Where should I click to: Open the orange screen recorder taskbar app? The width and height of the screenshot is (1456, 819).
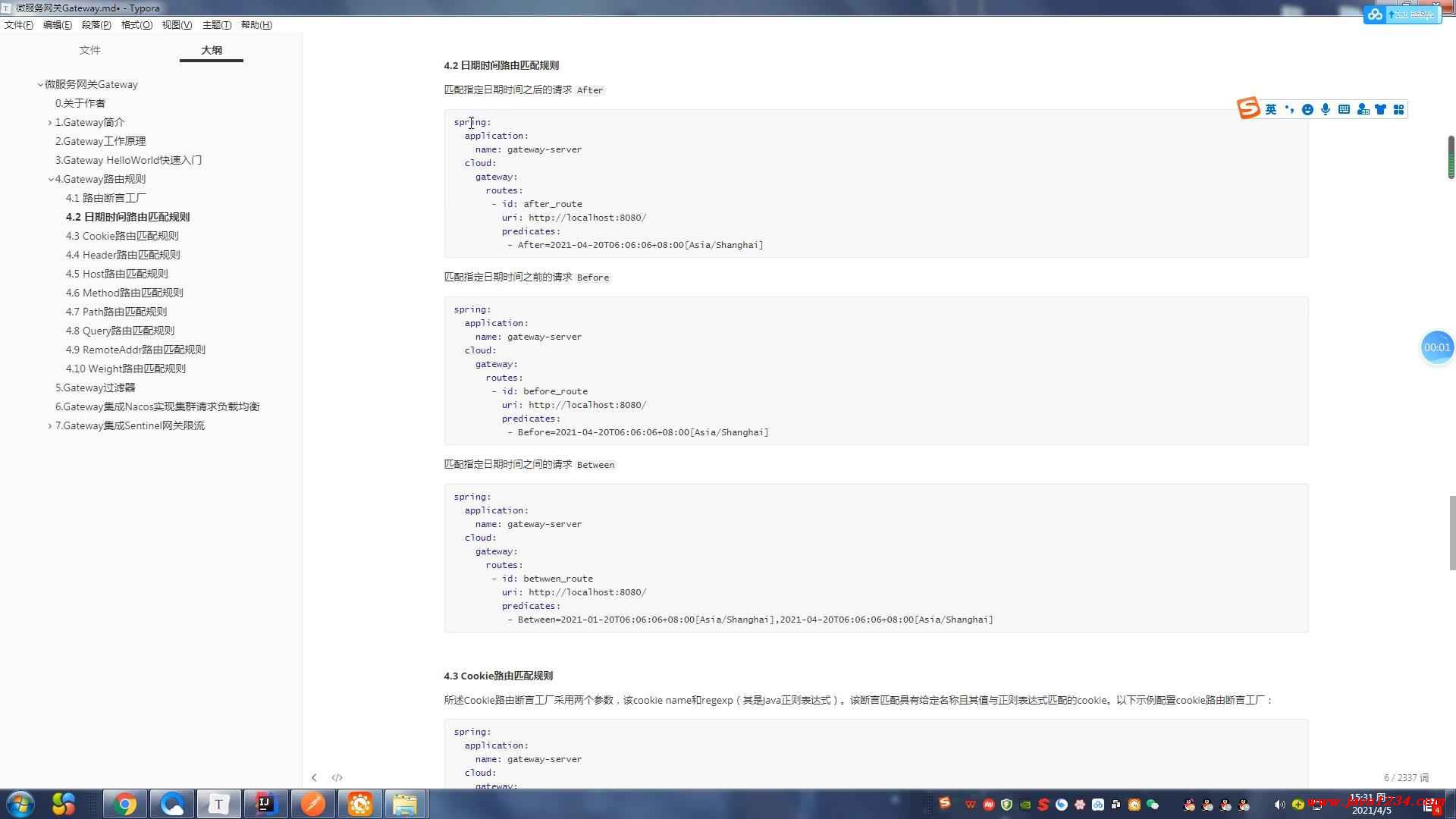pos(359,804)
